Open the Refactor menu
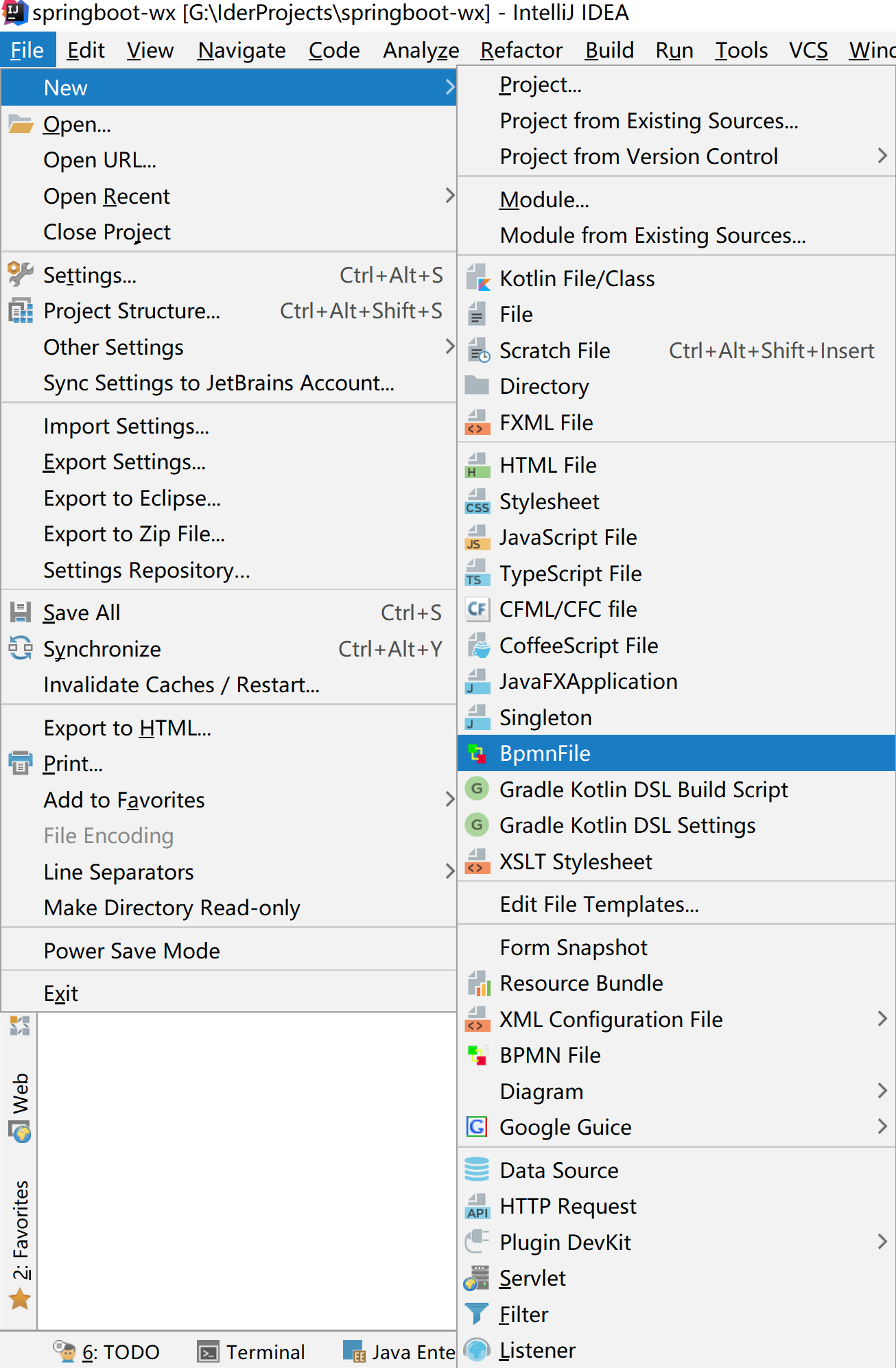896x1368 pixels. 521,50
